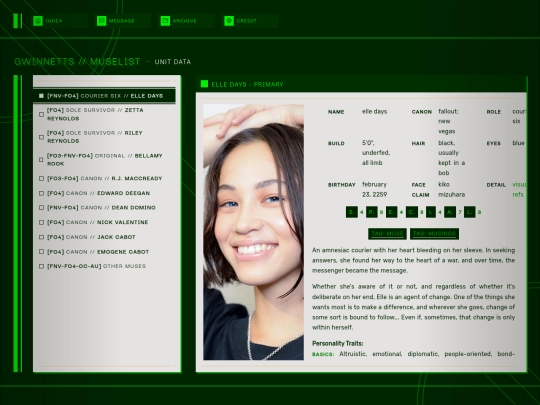
Task: Tick the checkbox for Zetta Reynolds
Action: 41,114
